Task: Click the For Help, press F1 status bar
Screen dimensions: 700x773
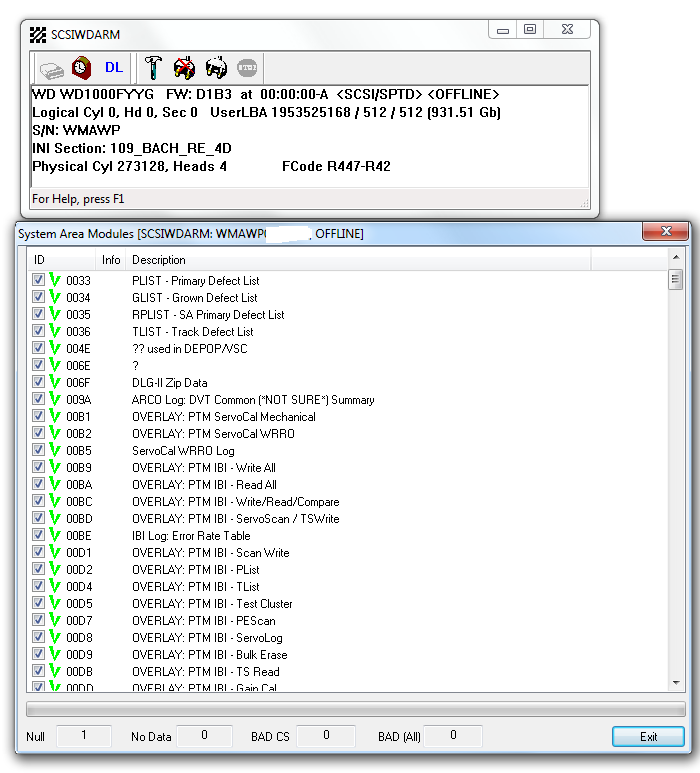Action: pyautogui.click(x=309, y=199)
